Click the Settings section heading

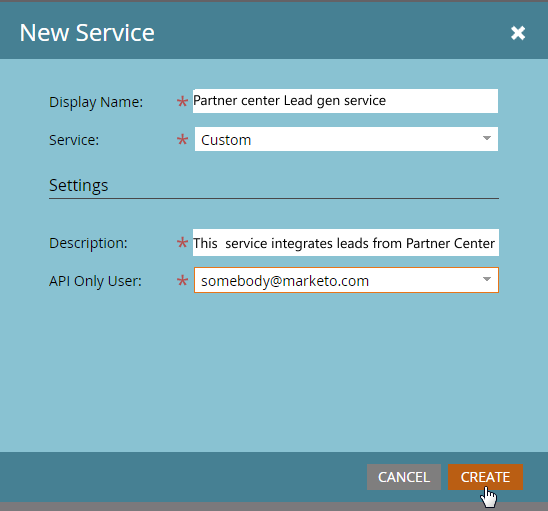pos(79,185)
